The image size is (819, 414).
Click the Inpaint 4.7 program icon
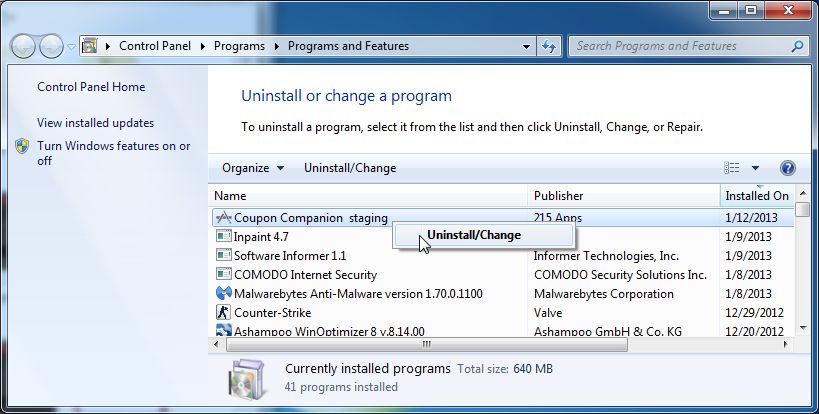(x=223, y=236)
